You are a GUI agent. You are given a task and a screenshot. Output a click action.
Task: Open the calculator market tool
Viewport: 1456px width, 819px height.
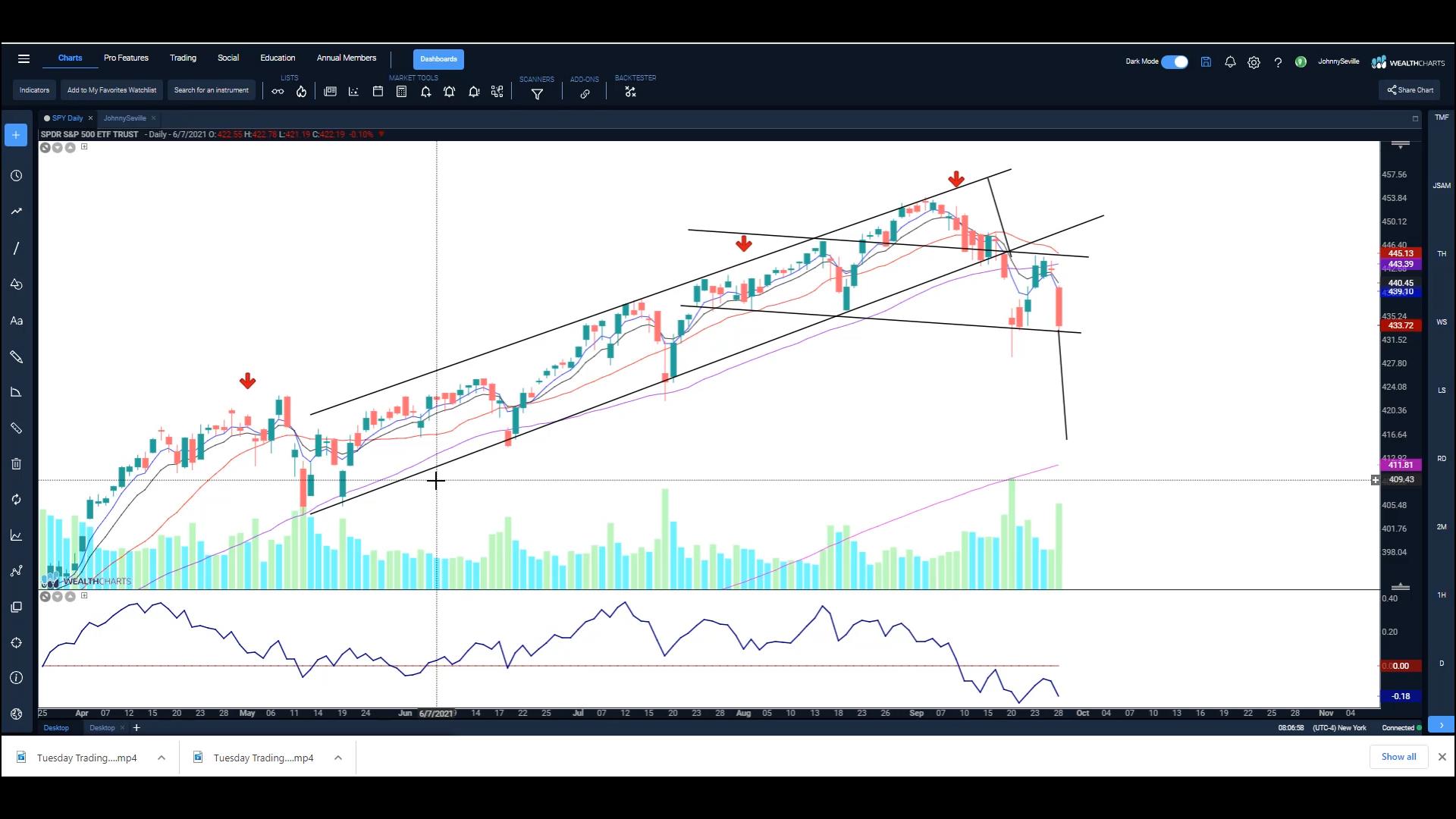(402, 92)
